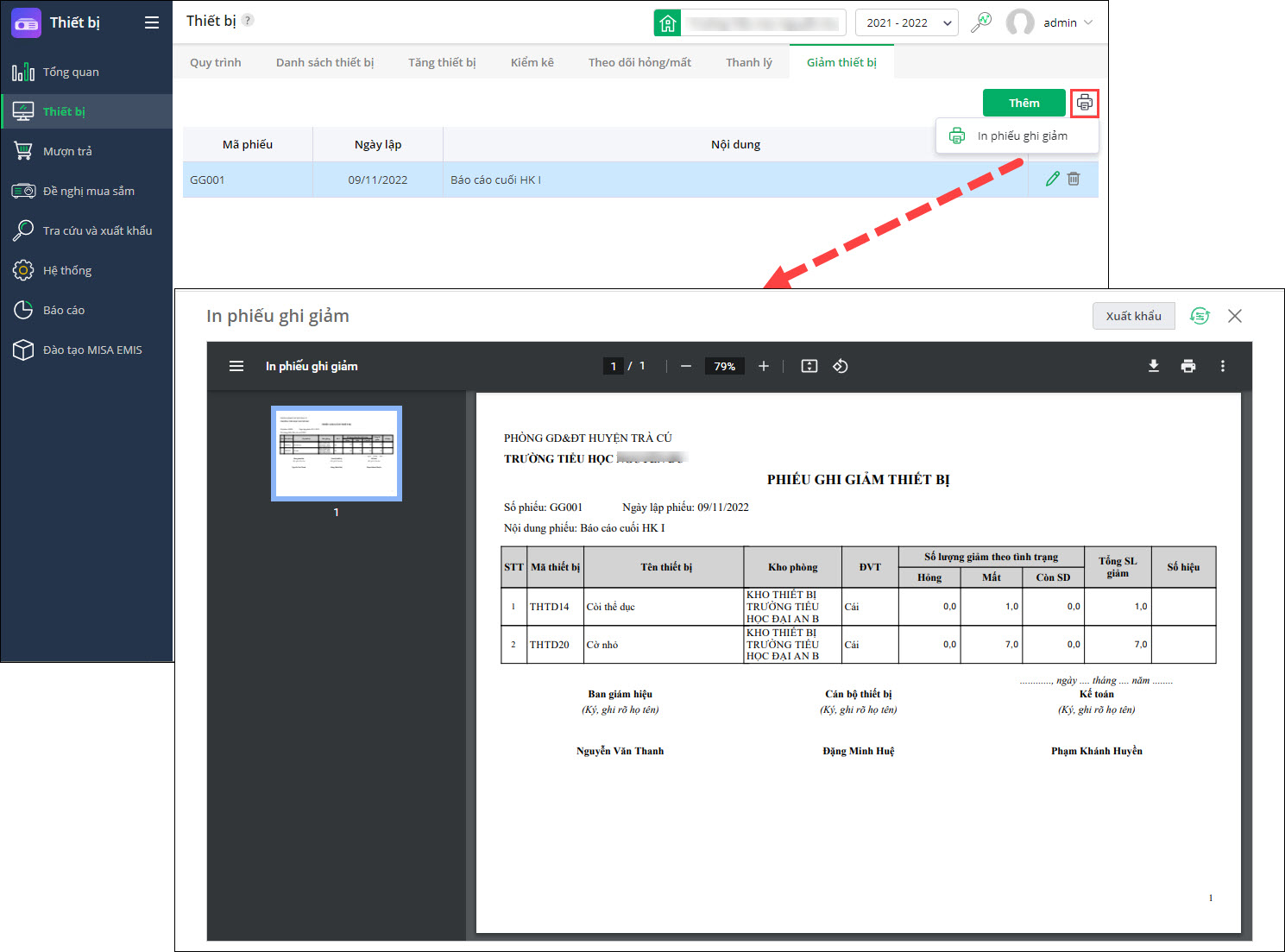Zoom in the PDF document
The height and width of the screenshot is (952, 1285).
click(764, 366)
